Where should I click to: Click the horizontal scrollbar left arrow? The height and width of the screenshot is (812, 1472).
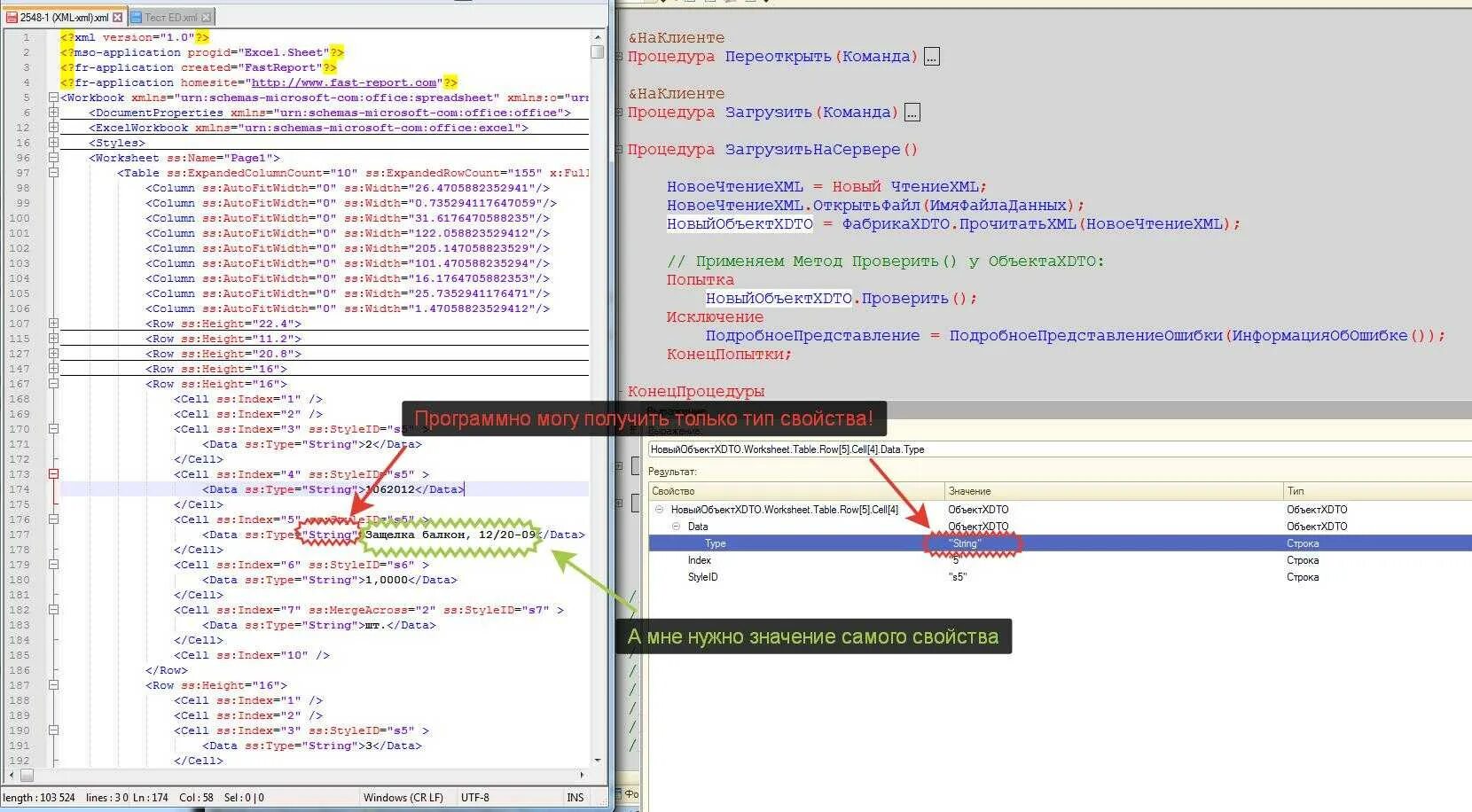[12, 775]
